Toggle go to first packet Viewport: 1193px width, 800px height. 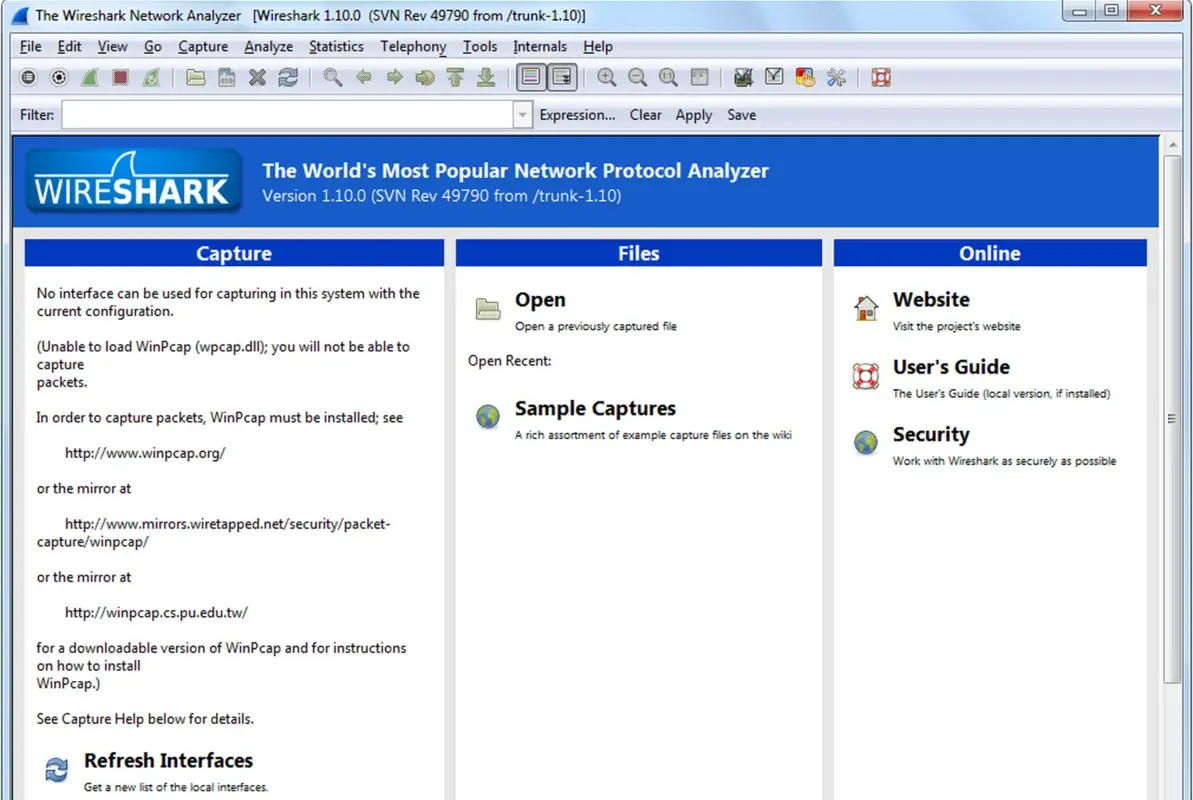point(454,77)
